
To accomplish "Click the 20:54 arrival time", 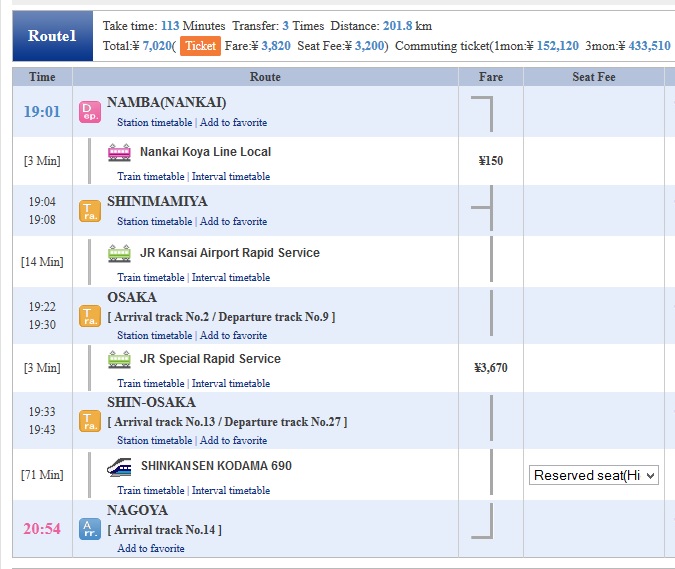I will click(42, 529).
